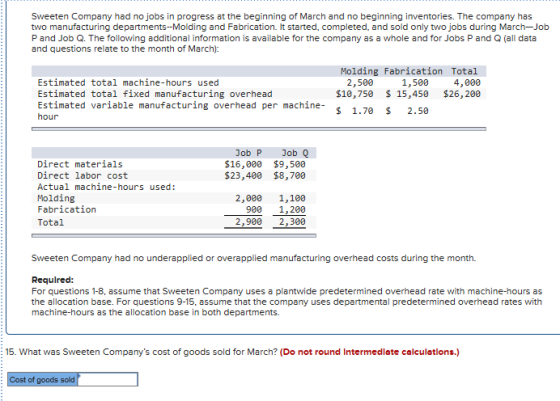Select the 2,500 Molding machine-hours value
This screenshot has width=560, height=401.
tap(360, 83)
